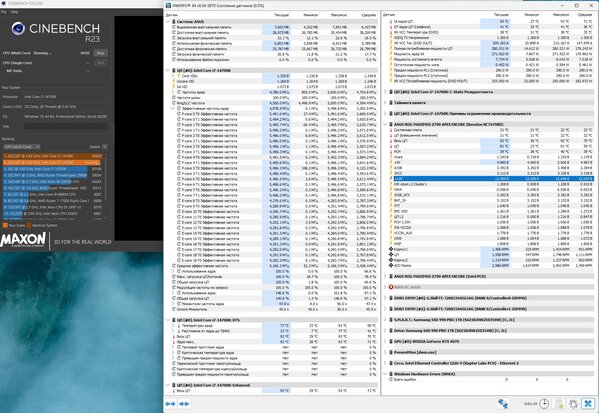The height and width of the screenshot is (413, 599).
Task: Expand the Температуры ядер row
Action: pyautogui.click(x=173, y=326)
